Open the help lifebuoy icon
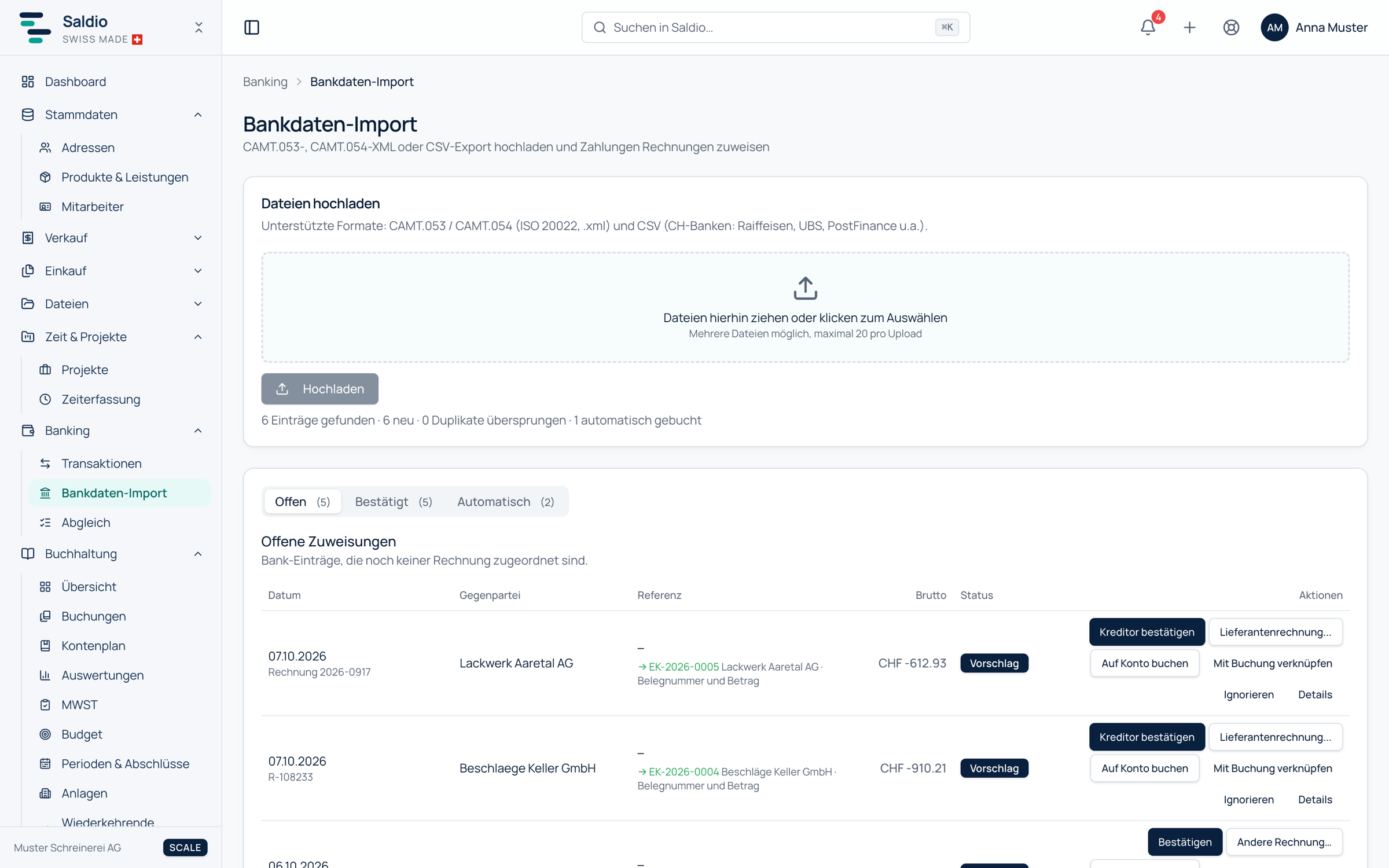Viewport: 1389px width, 868px height. [x=1231, y=27]
